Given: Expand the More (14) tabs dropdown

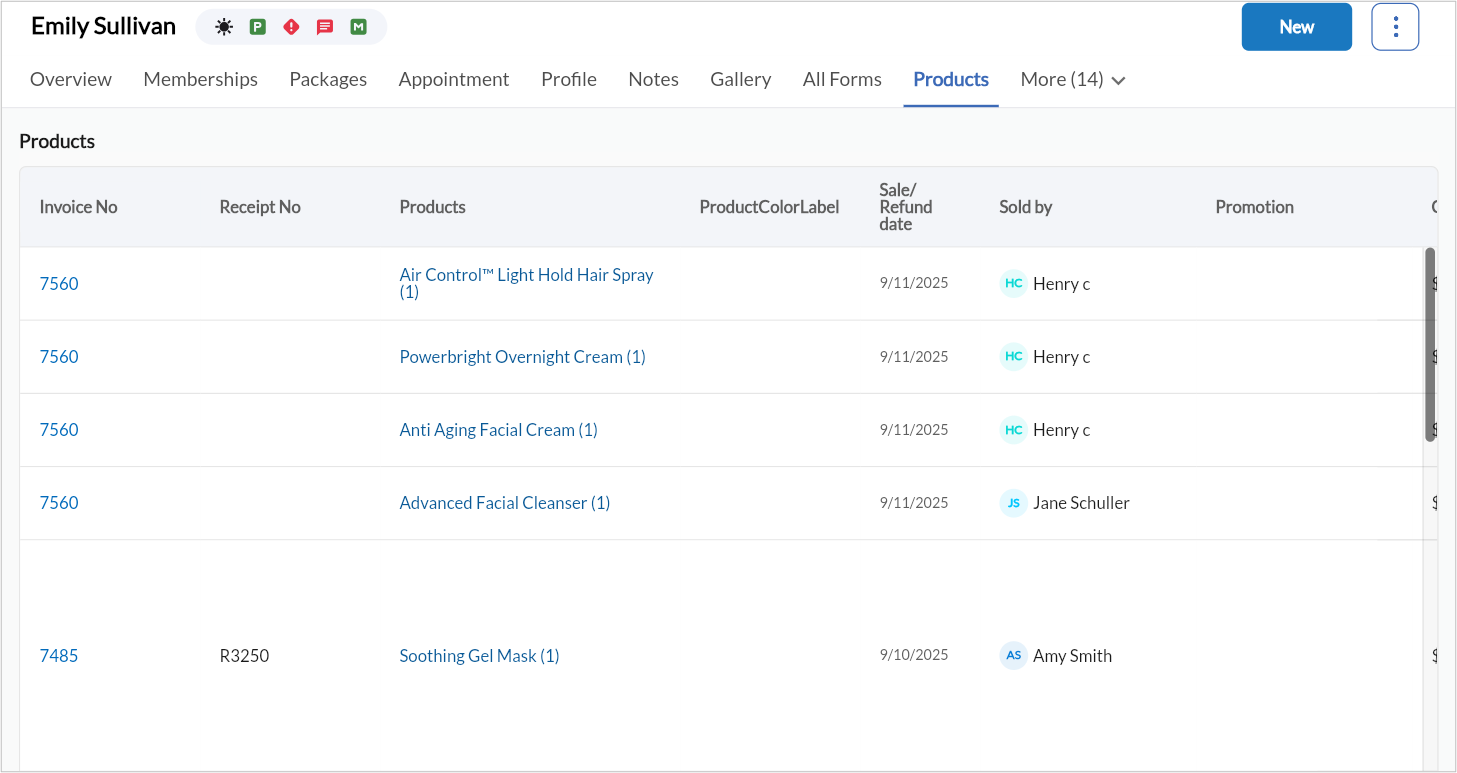Looking at the screenshot, I should point(1073,79).
